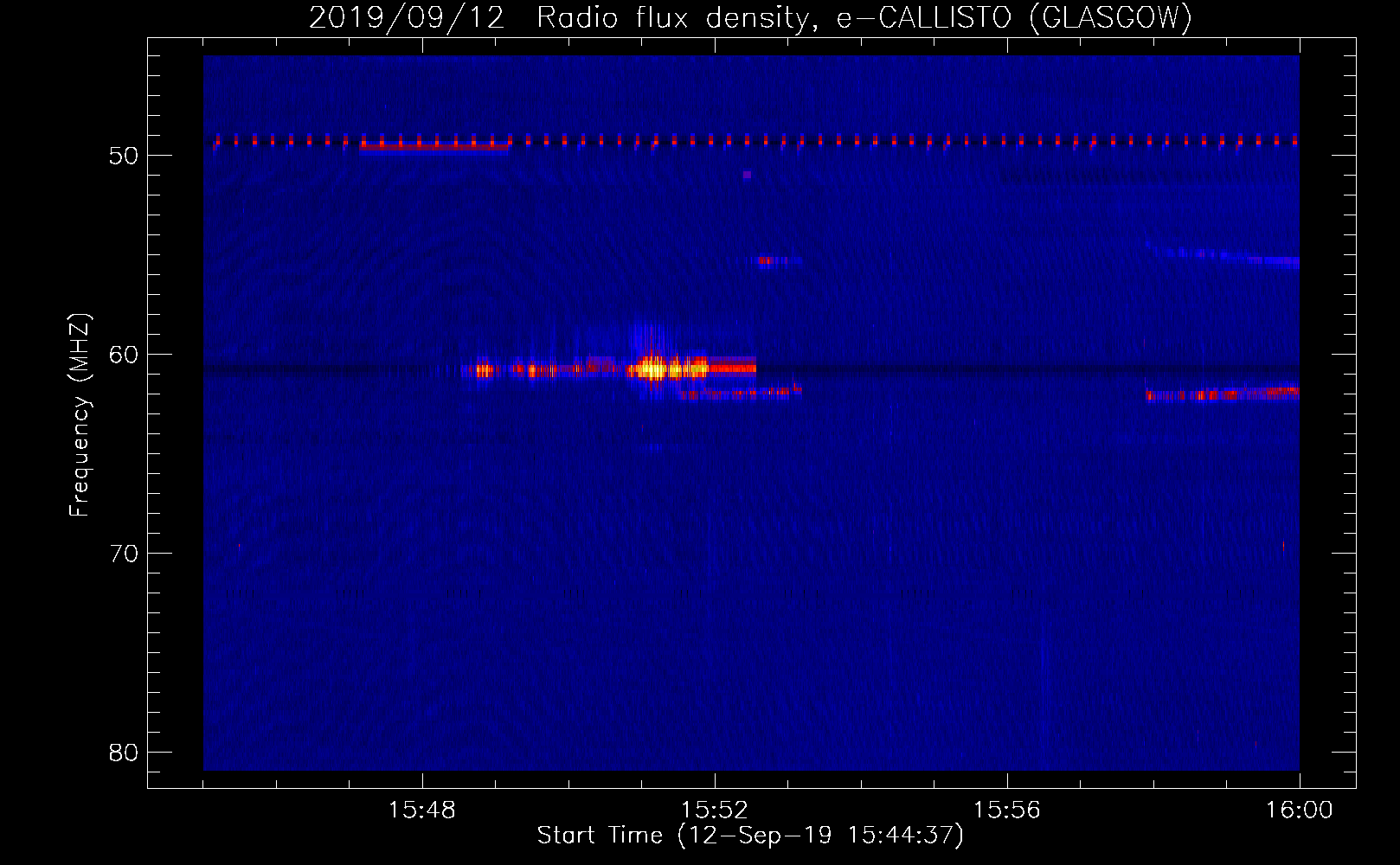Click the '16:00' time axis label

pos(1300,811)
